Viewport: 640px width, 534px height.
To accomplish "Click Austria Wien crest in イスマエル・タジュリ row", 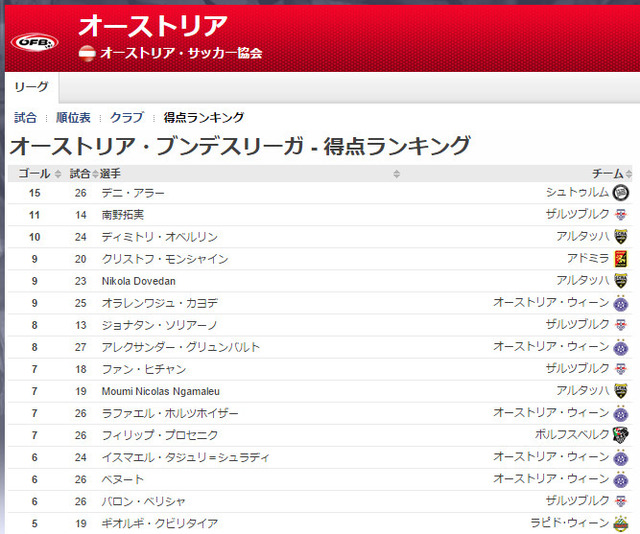I will tap(621, 457).
